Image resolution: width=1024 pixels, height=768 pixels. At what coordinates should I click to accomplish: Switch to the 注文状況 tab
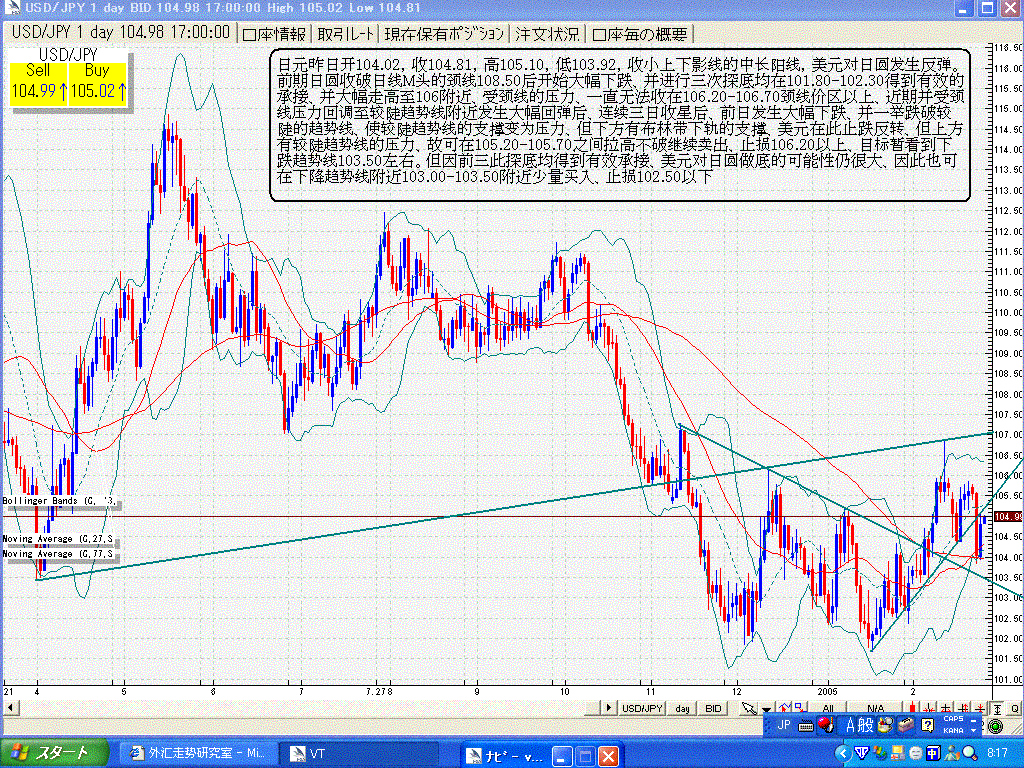tap(547, 32)
